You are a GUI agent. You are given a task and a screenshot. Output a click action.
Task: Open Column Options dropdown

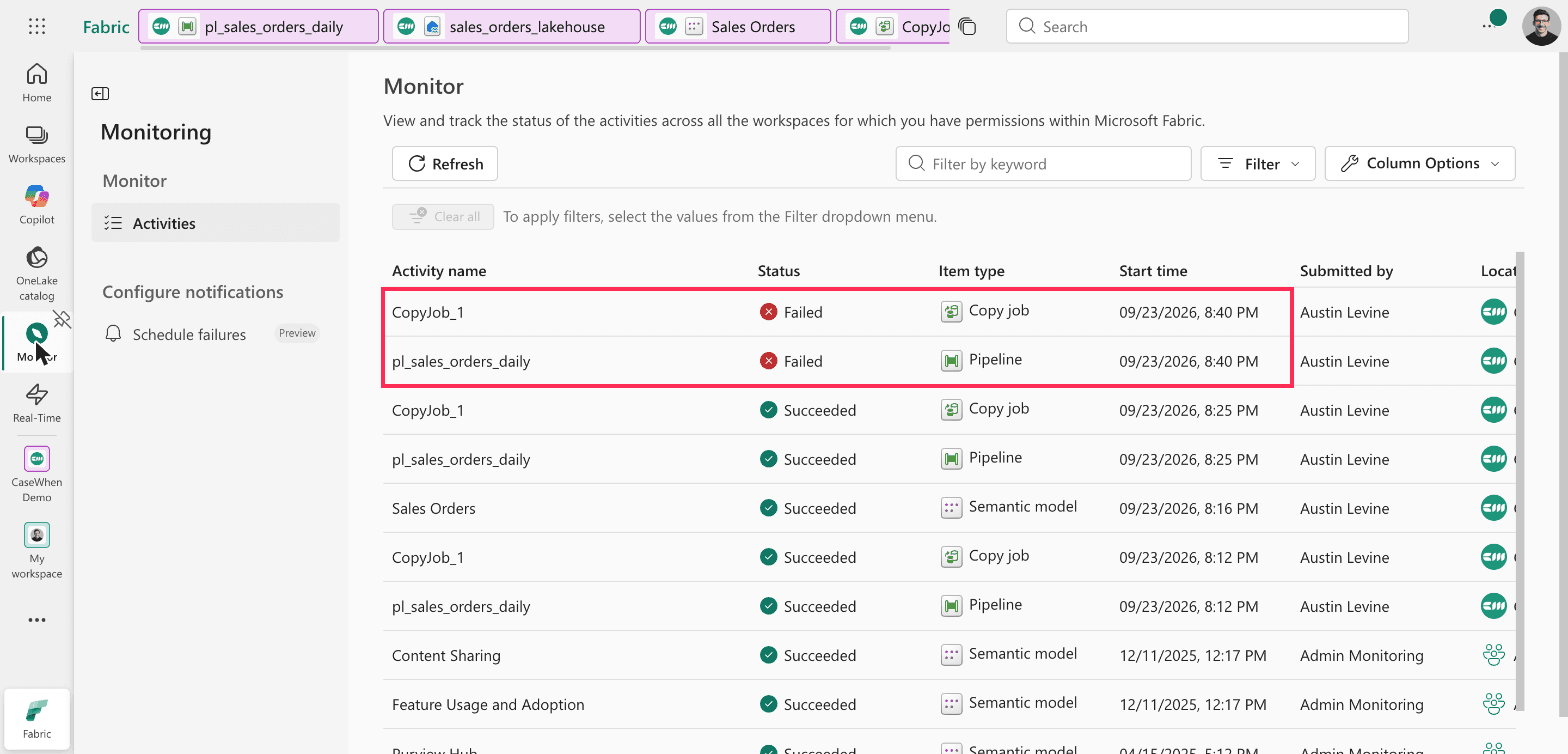point(1420,164)
